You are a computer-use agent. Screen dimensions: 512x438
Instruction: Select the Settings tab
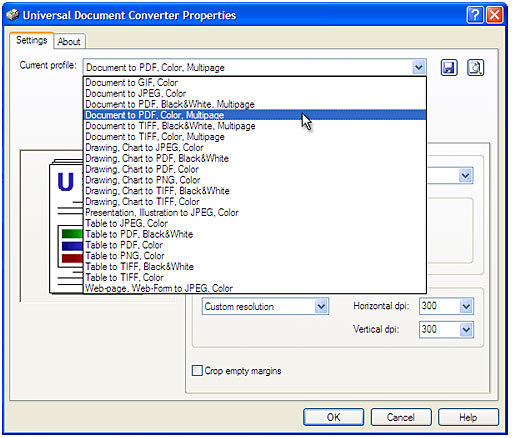point(32,40)
